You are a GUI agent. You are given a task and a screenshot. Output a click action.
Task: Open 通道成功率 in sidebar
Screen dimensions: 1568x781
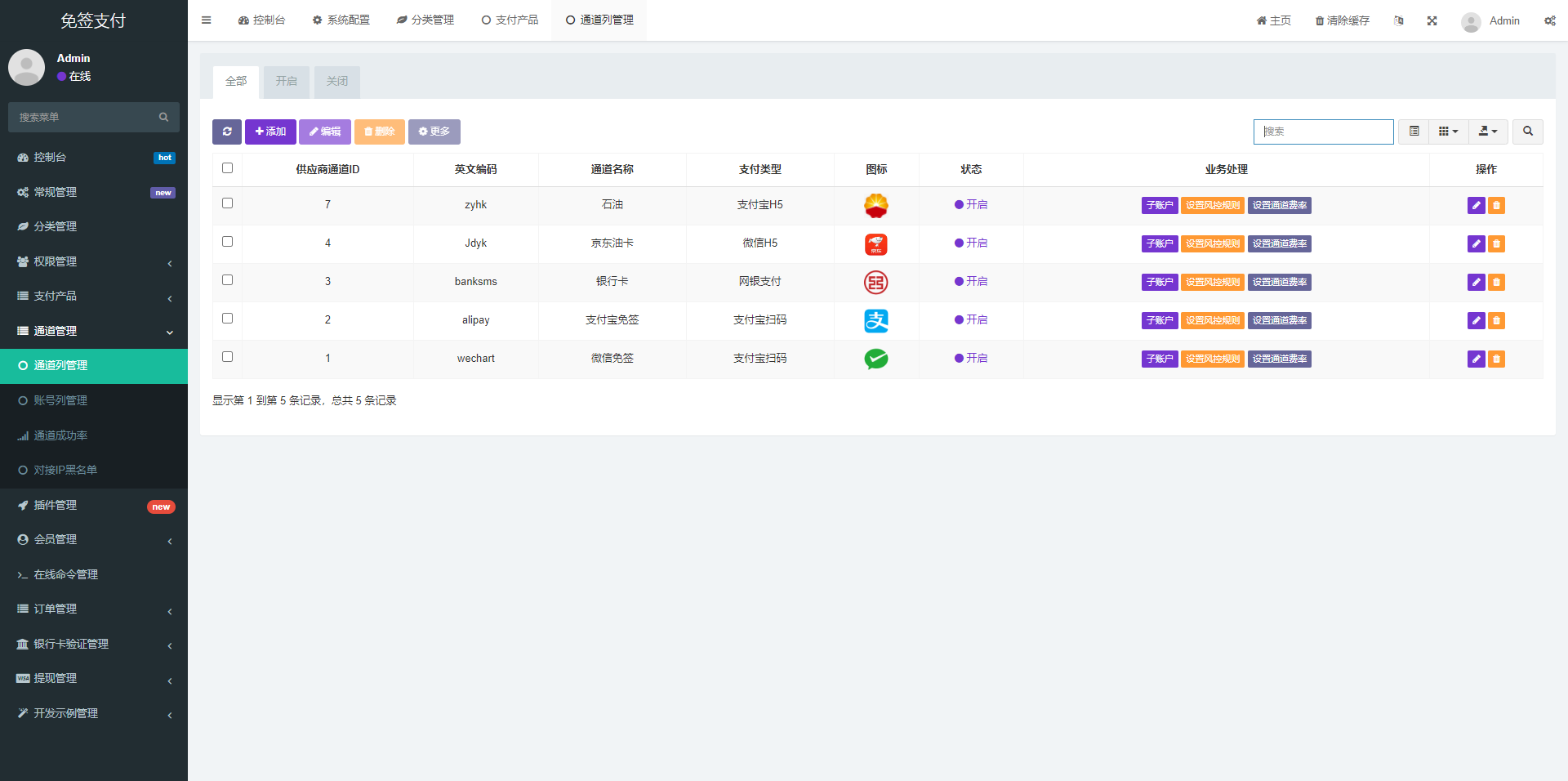coord(94,435)
